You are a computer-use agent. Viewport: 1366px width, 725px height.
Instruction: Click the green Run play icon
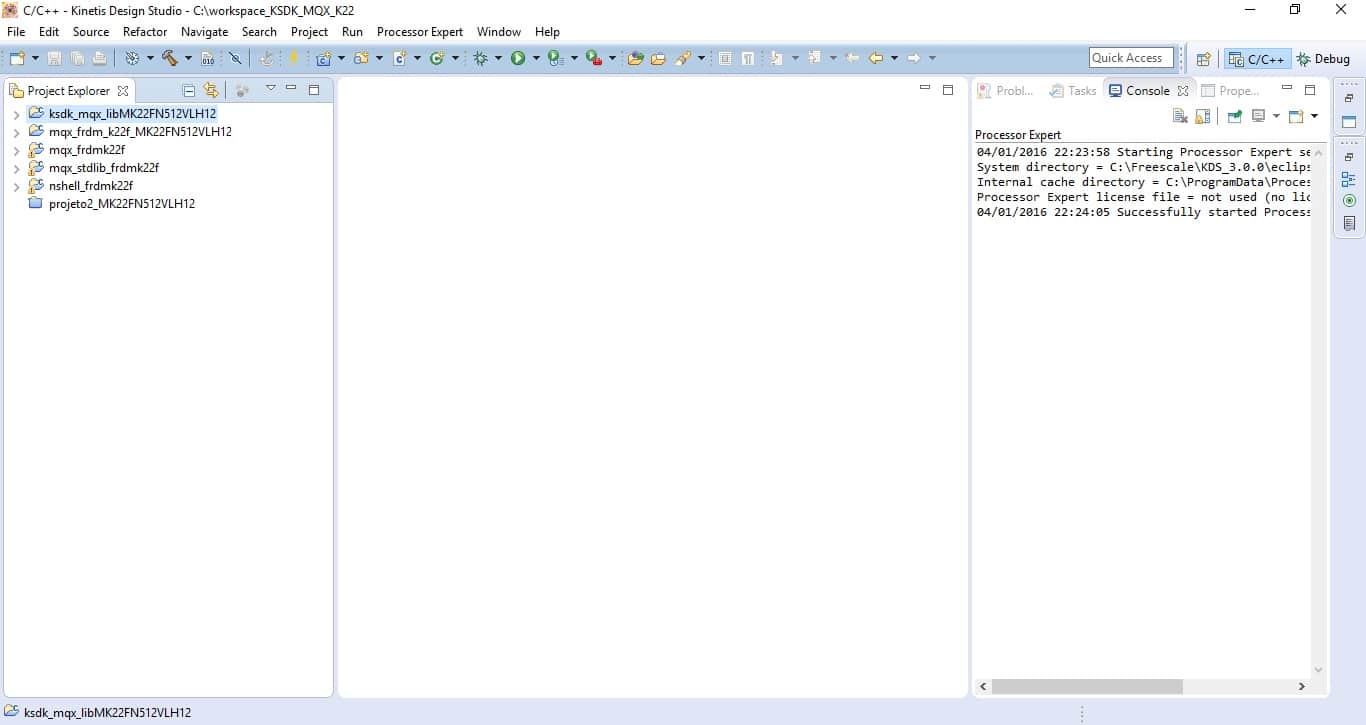point(518,58)
